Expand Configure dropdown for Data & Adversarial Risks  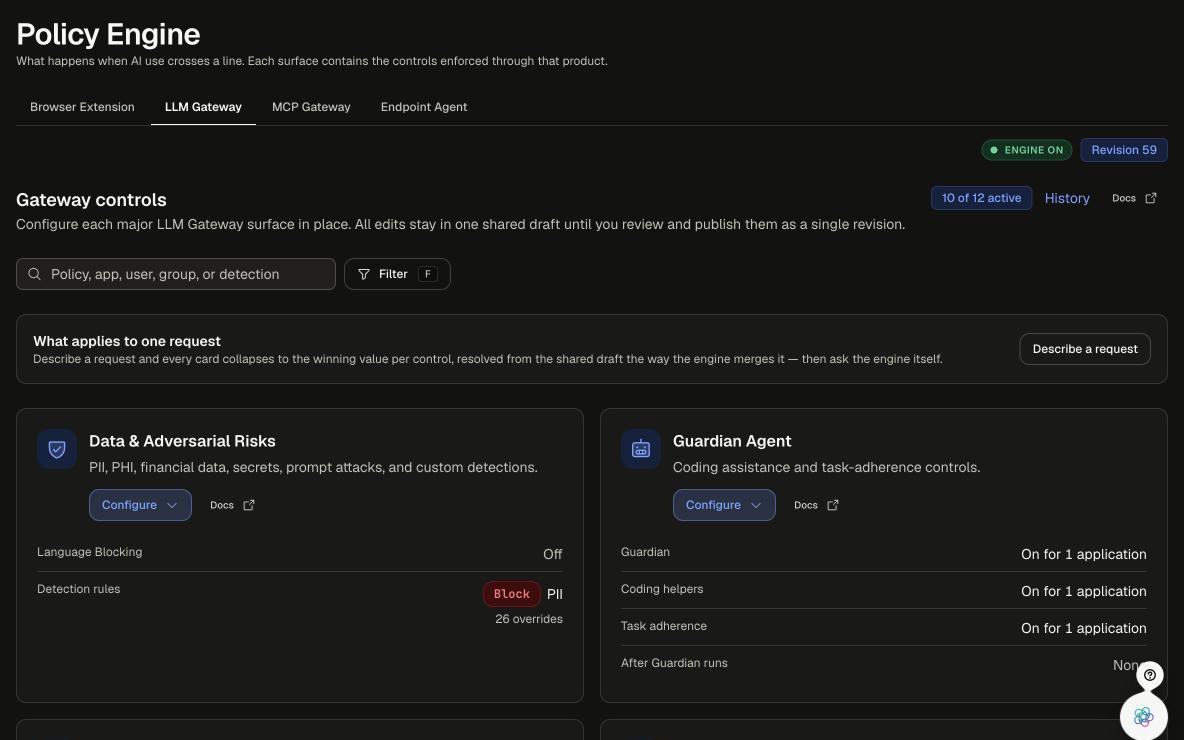click(140, 505)
